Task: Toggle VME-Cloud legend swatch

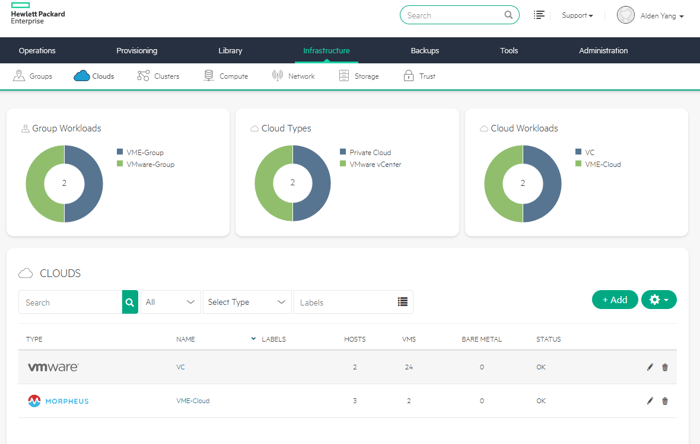Action: 578,164
